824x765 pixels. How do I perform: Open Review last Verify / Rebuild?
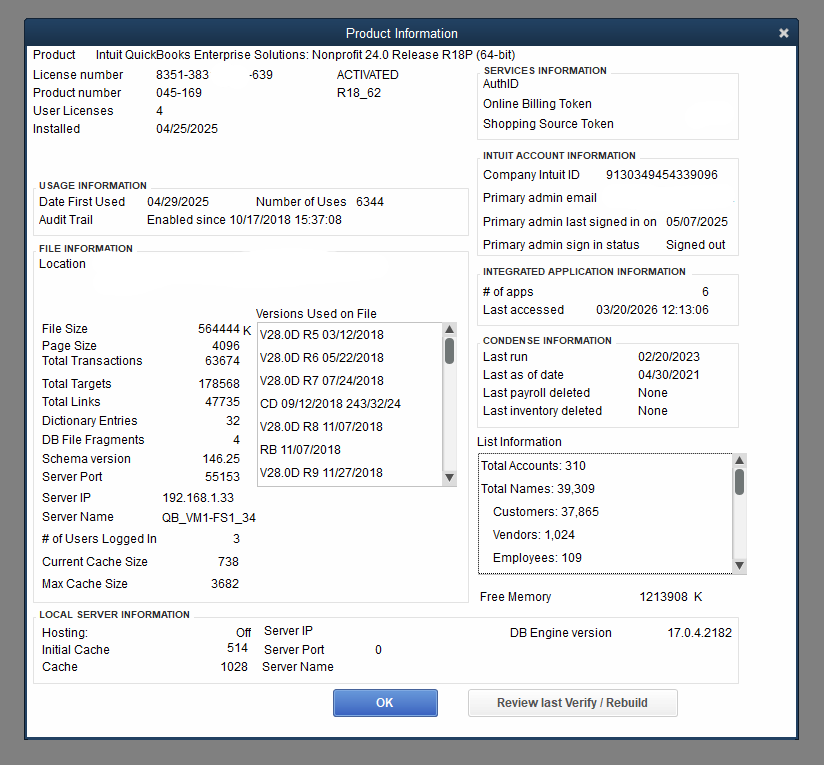click(x=572, y=703)
